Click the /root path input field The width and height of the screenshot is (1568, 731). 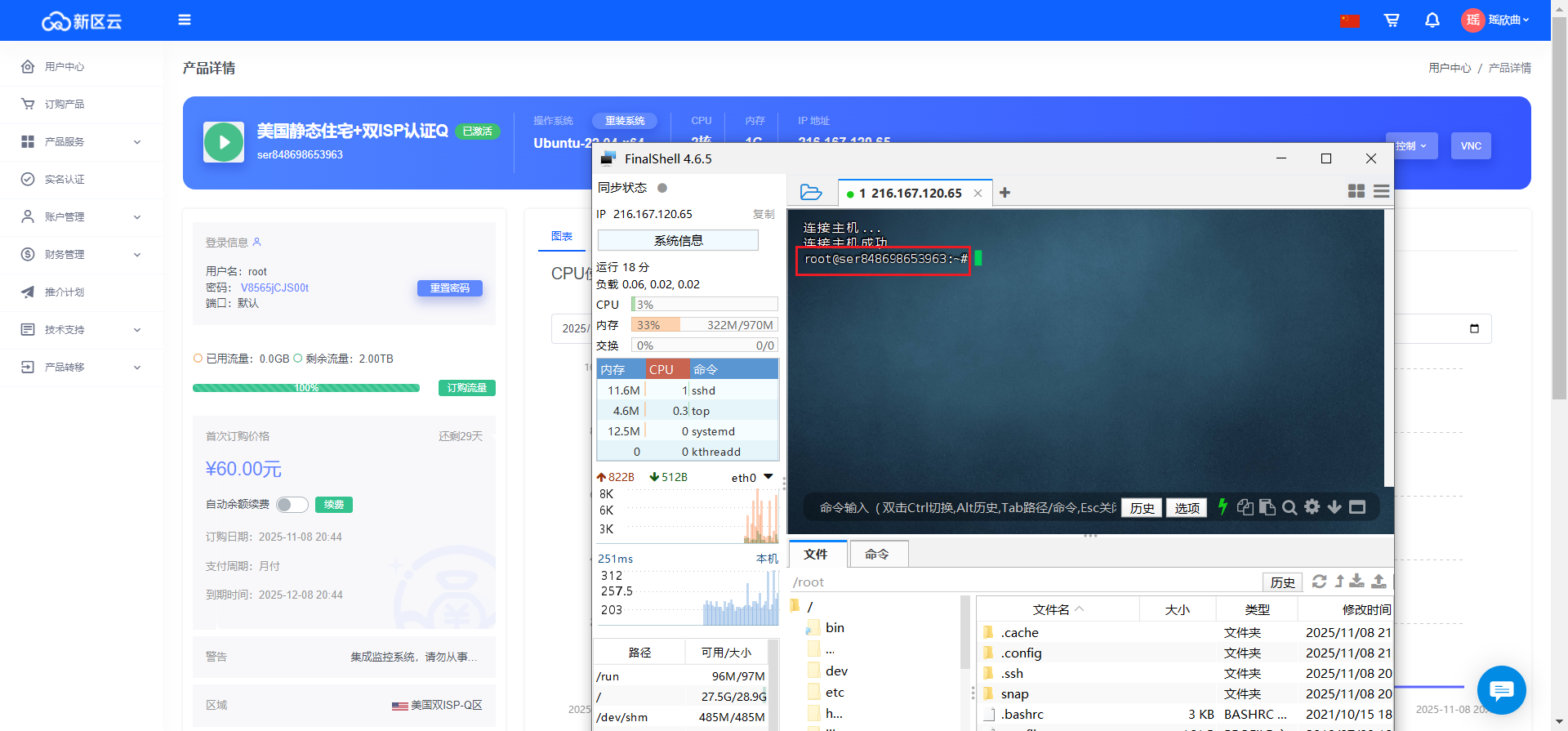click(1021, 582)
